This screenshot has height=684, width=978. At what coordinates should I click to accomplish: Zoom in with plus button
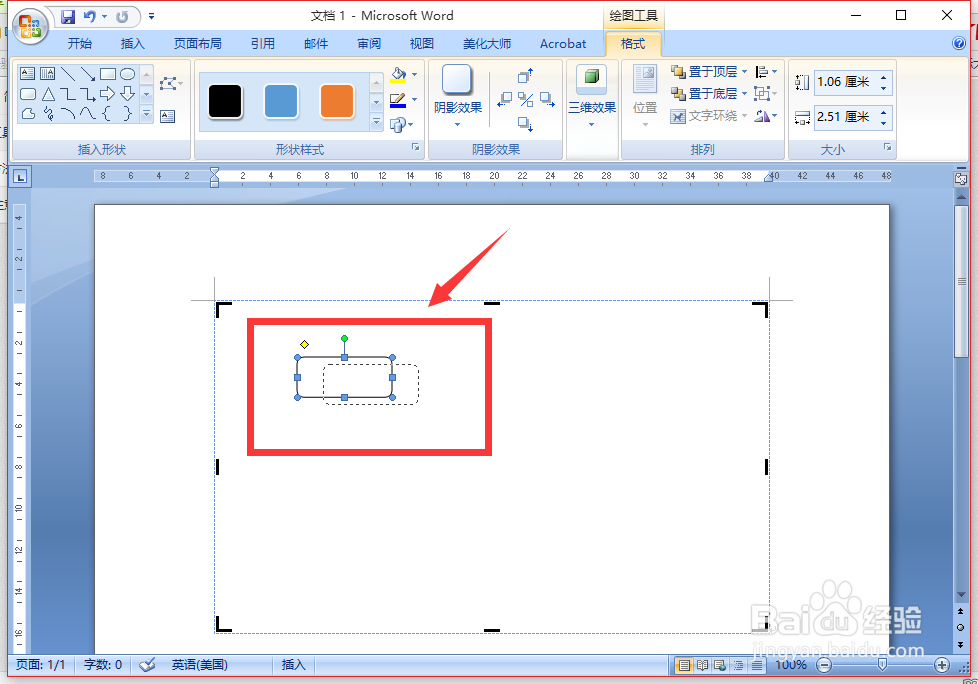click(942, 665)
